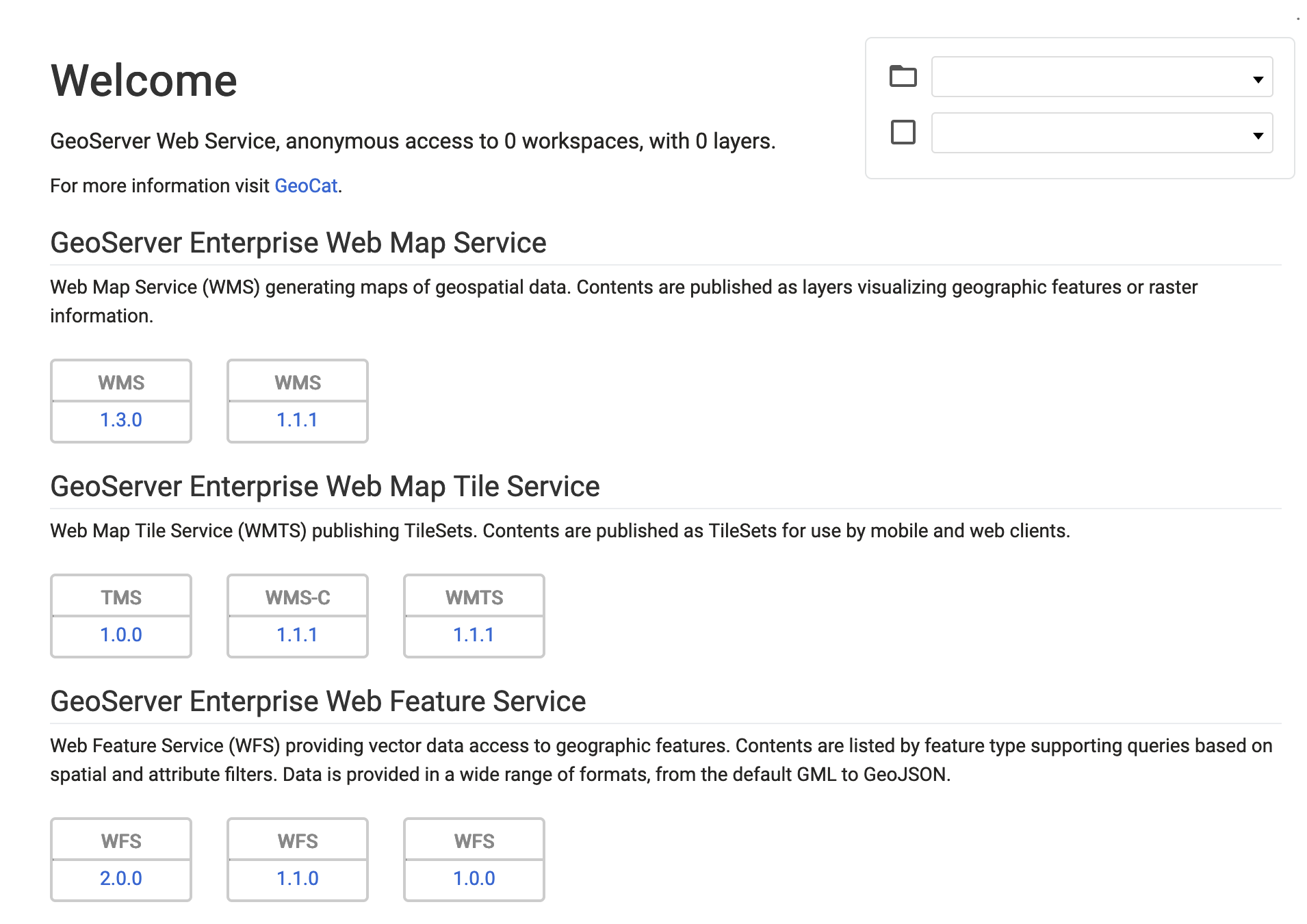Click the WMS-C label
Viewport: 1307px width, 924px height.
pyautogui.click(x=298, y=598)
